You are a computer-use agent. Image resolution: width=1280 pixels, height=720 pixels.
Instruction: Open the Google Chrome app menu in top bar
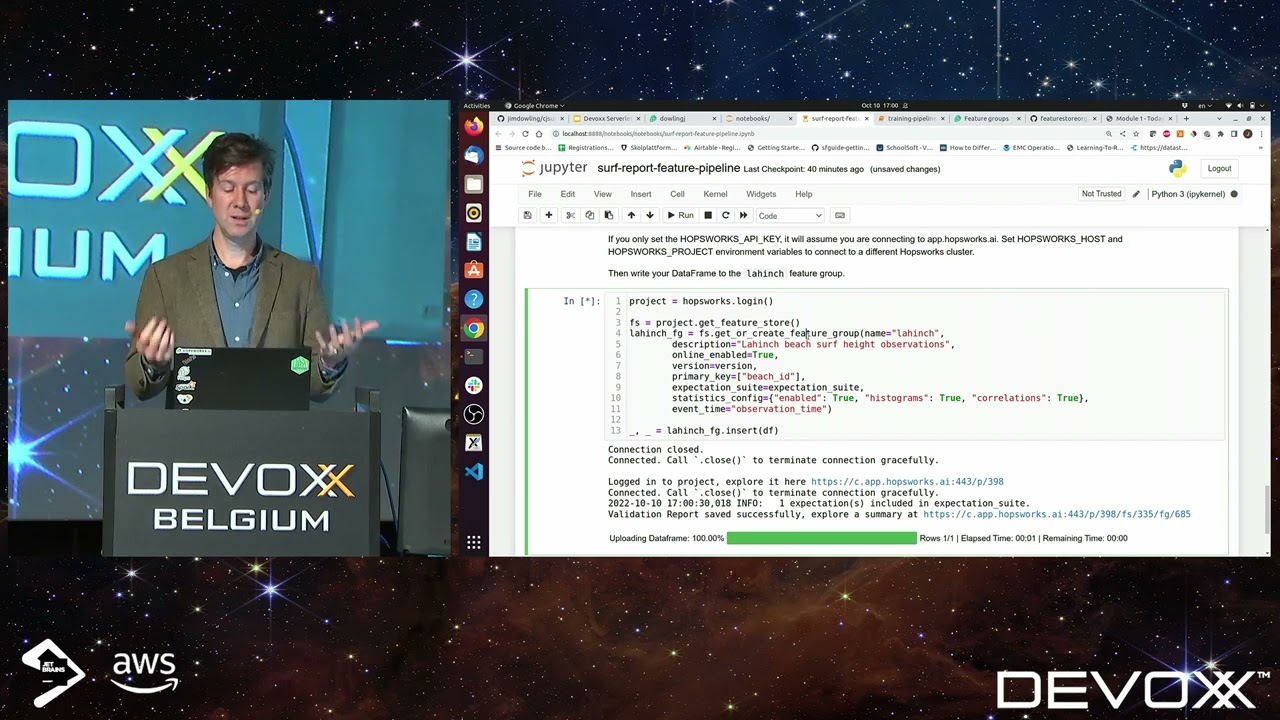pyautogui.click(x=535, y=106)
